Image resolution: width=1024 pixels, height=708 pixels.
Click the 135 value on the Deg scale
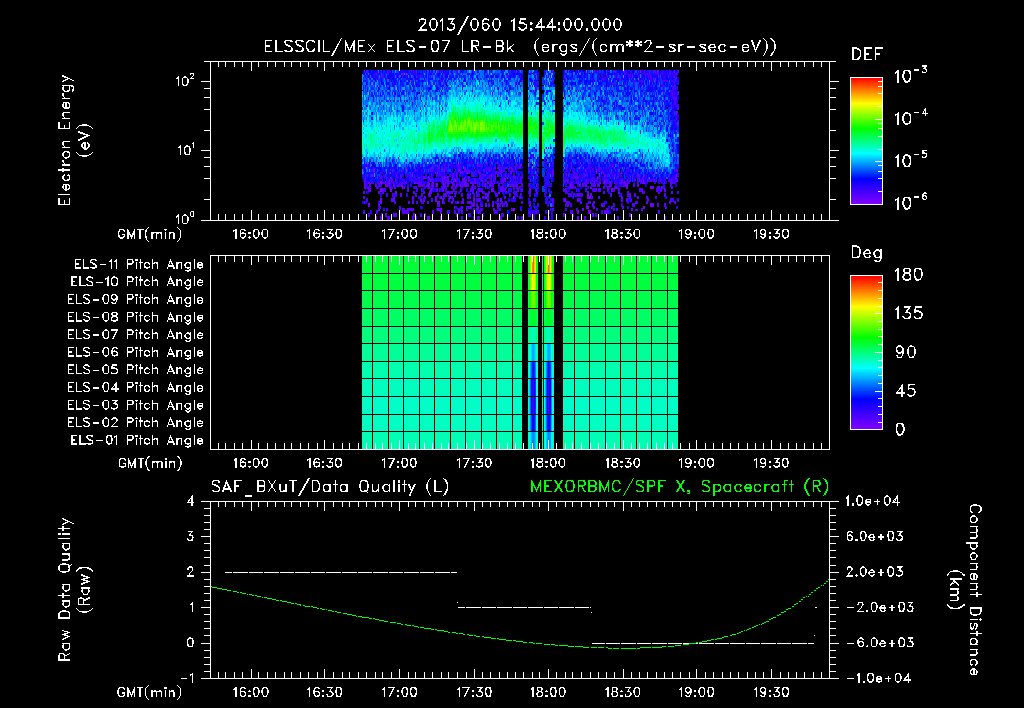(908, 314)
